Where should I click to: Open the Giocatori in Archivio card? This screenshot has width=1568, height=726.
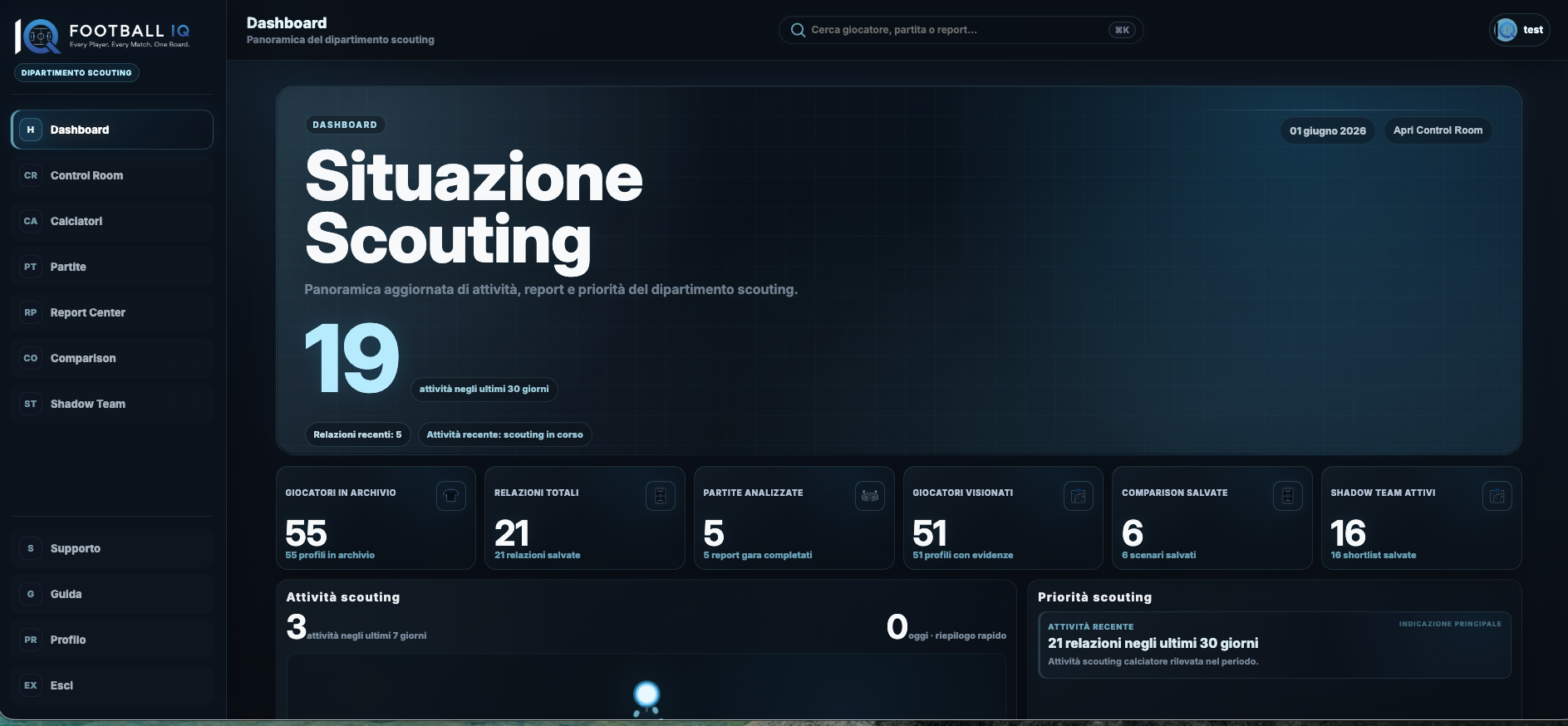coord(376,518)
